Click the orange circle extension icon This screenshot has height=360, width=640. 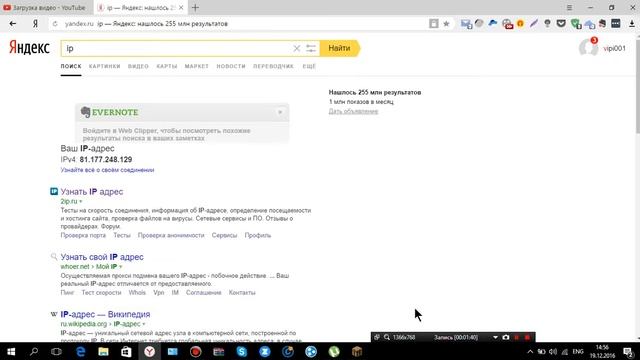pyautogui.click(x=520, y=24)
